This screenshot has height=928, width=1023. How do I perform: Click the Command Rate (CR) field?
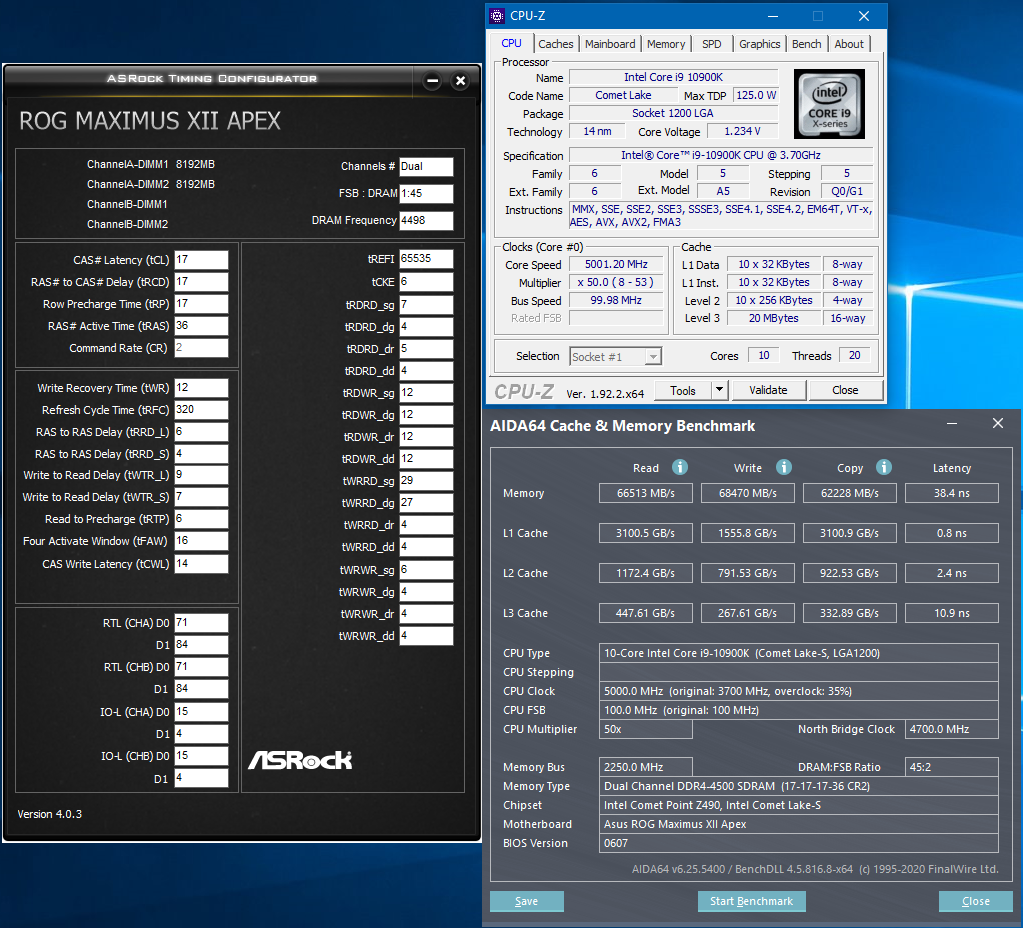(x=202, y=348)
